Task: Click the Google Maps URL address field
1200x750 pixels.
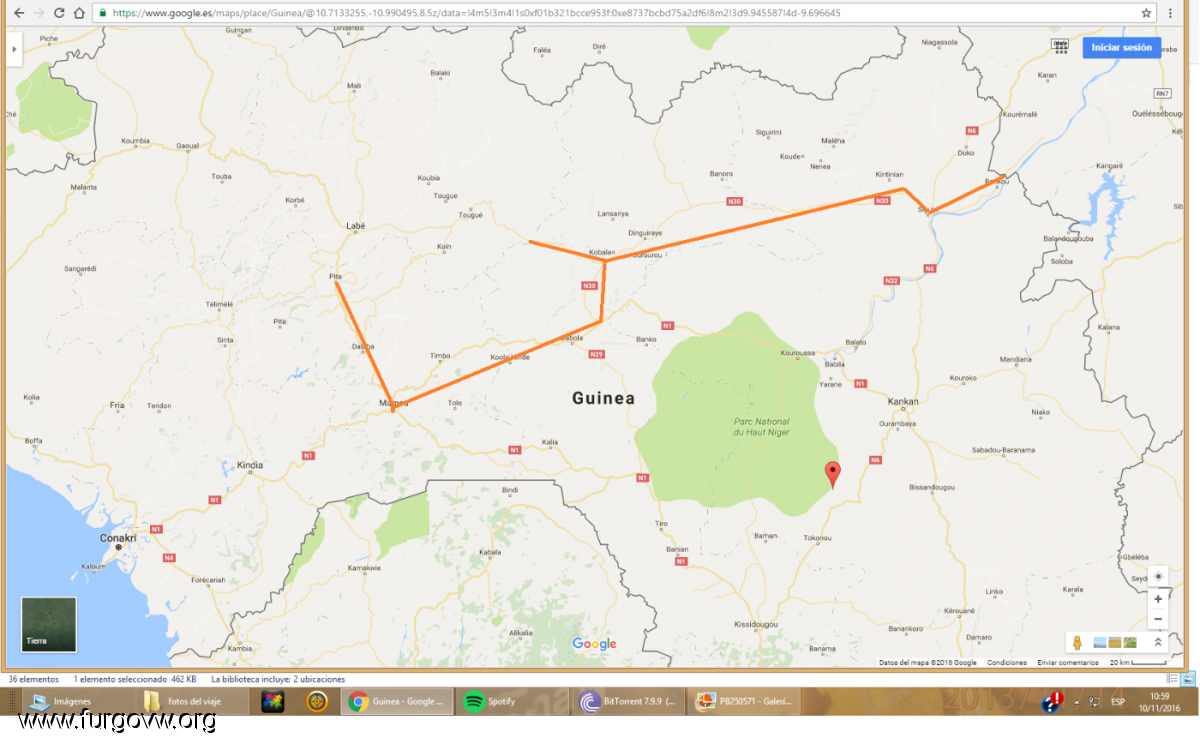Action: [625, 13]
